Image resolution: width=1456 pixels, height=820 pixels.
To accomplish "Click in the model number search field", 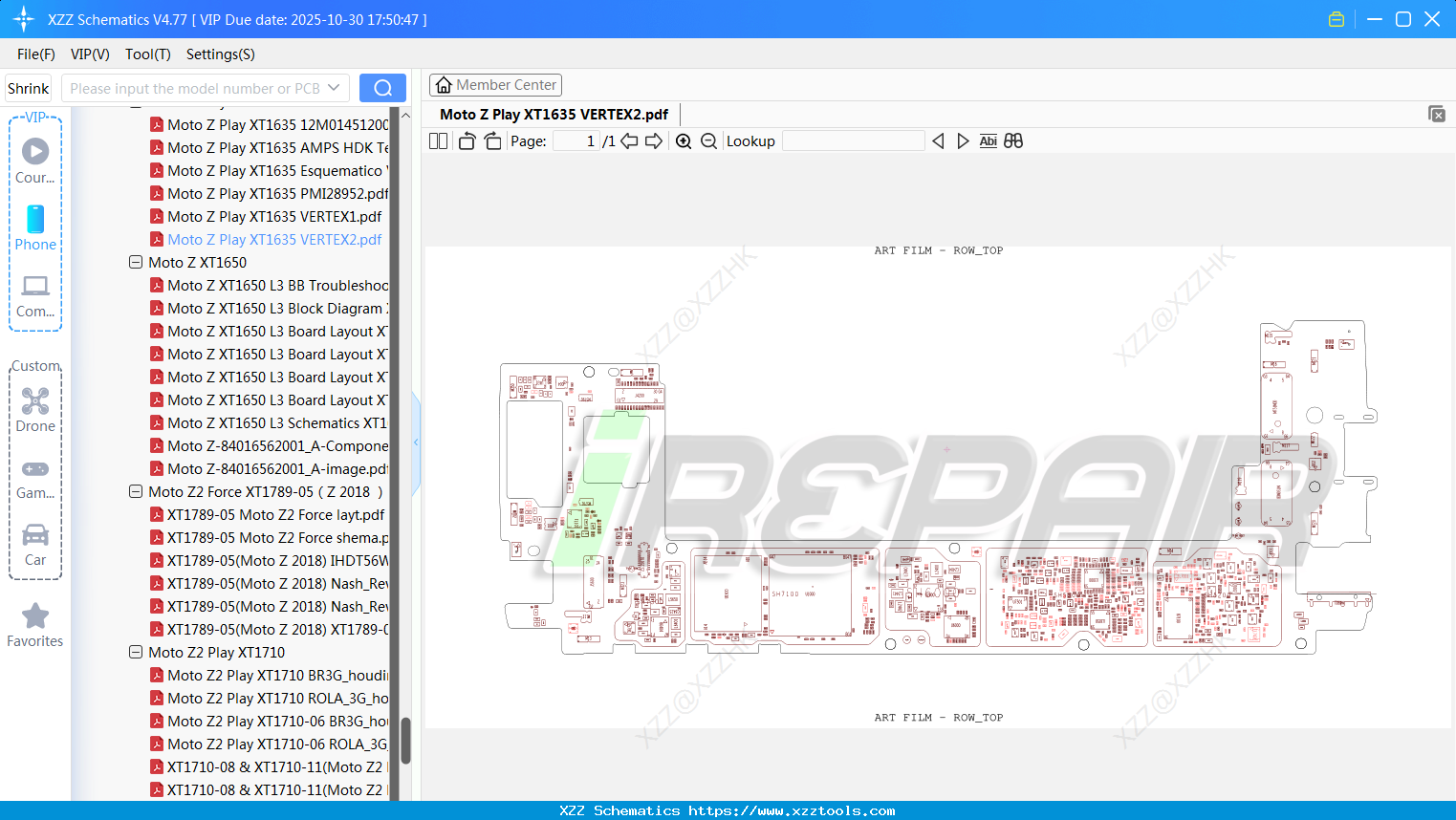I will [195, 88].
